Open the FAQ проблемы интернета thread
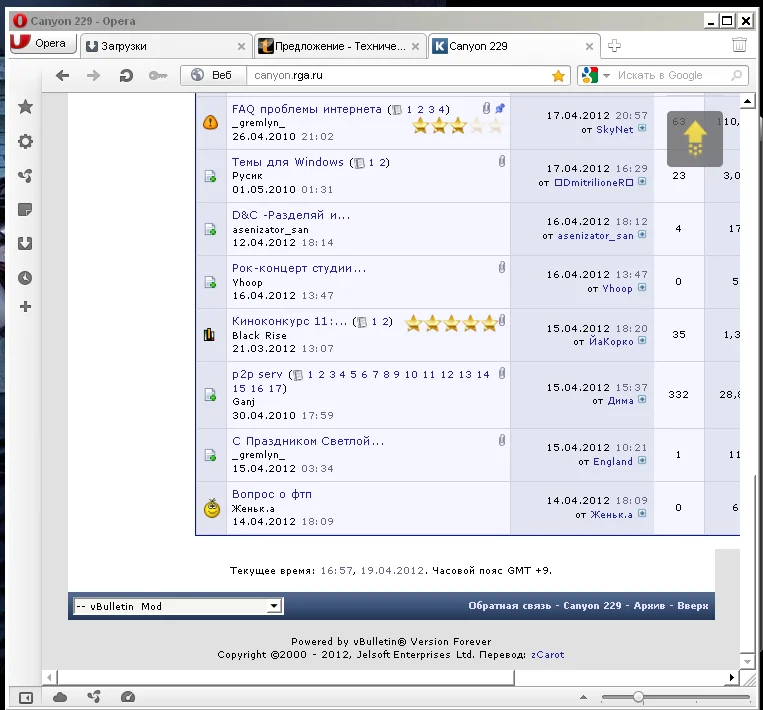 (x=306, y=109)
